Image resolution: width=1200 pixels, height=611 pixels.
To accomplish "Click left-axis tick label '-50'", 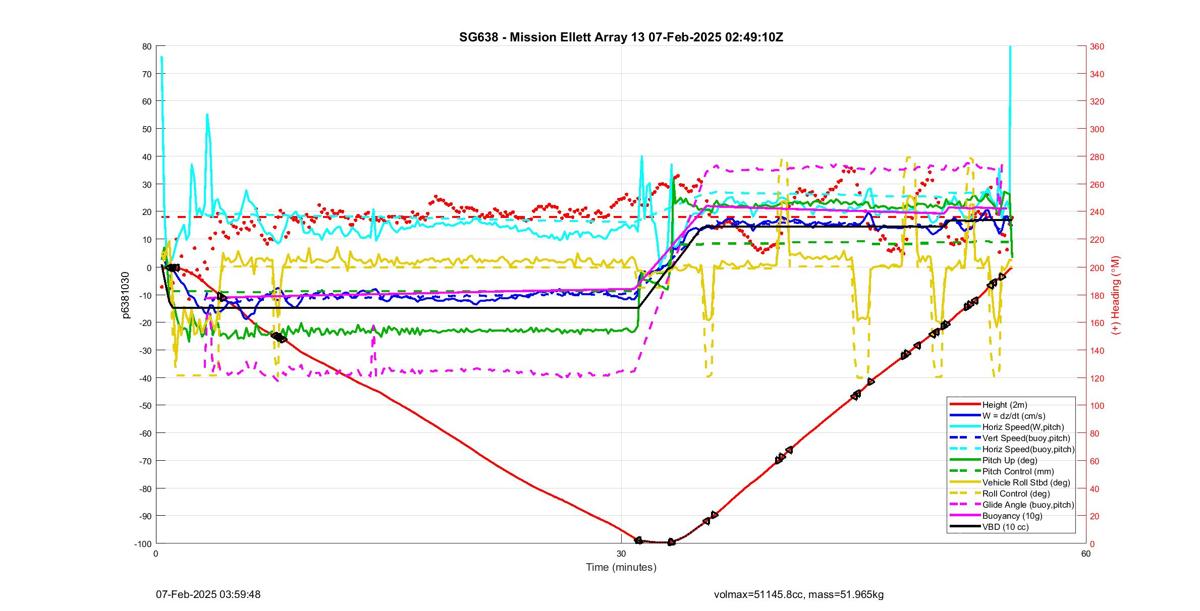I will [144, 405].
